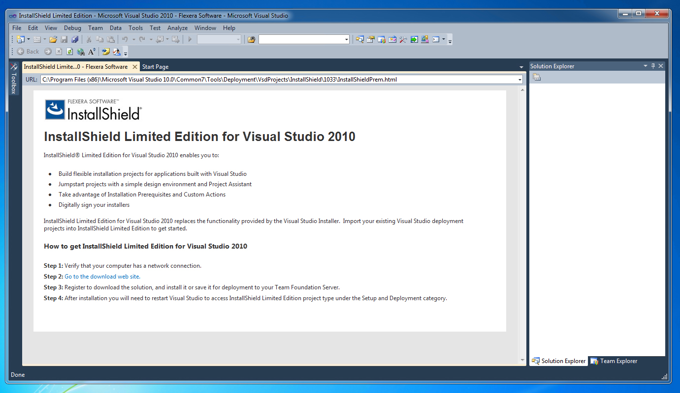The image size is (680, 393).
Task: Close the Solution Explorer panel
Action: 661,66
